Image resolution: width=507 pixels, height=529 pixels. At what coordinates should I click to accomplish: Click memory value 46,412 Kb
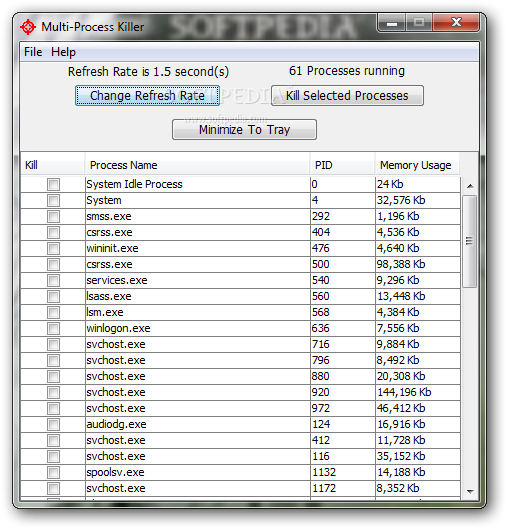pos(401,408)
